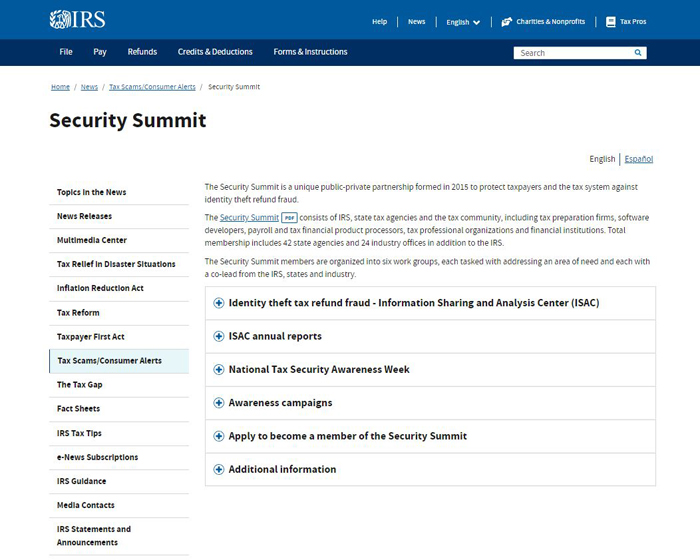Open Forms & Instructions menu

coord(310,52)
